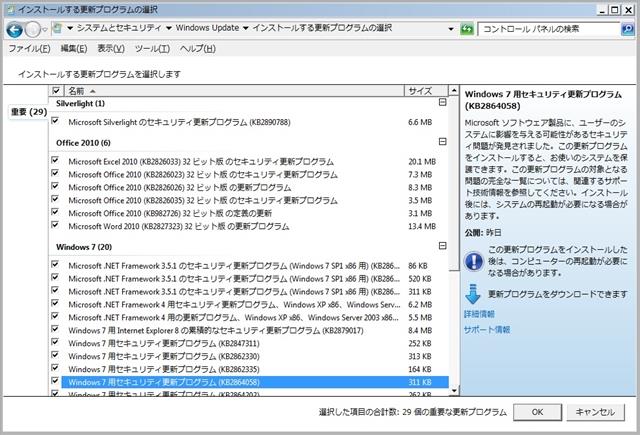Uncheck Office 2010 KB982726 definition update

55,212
